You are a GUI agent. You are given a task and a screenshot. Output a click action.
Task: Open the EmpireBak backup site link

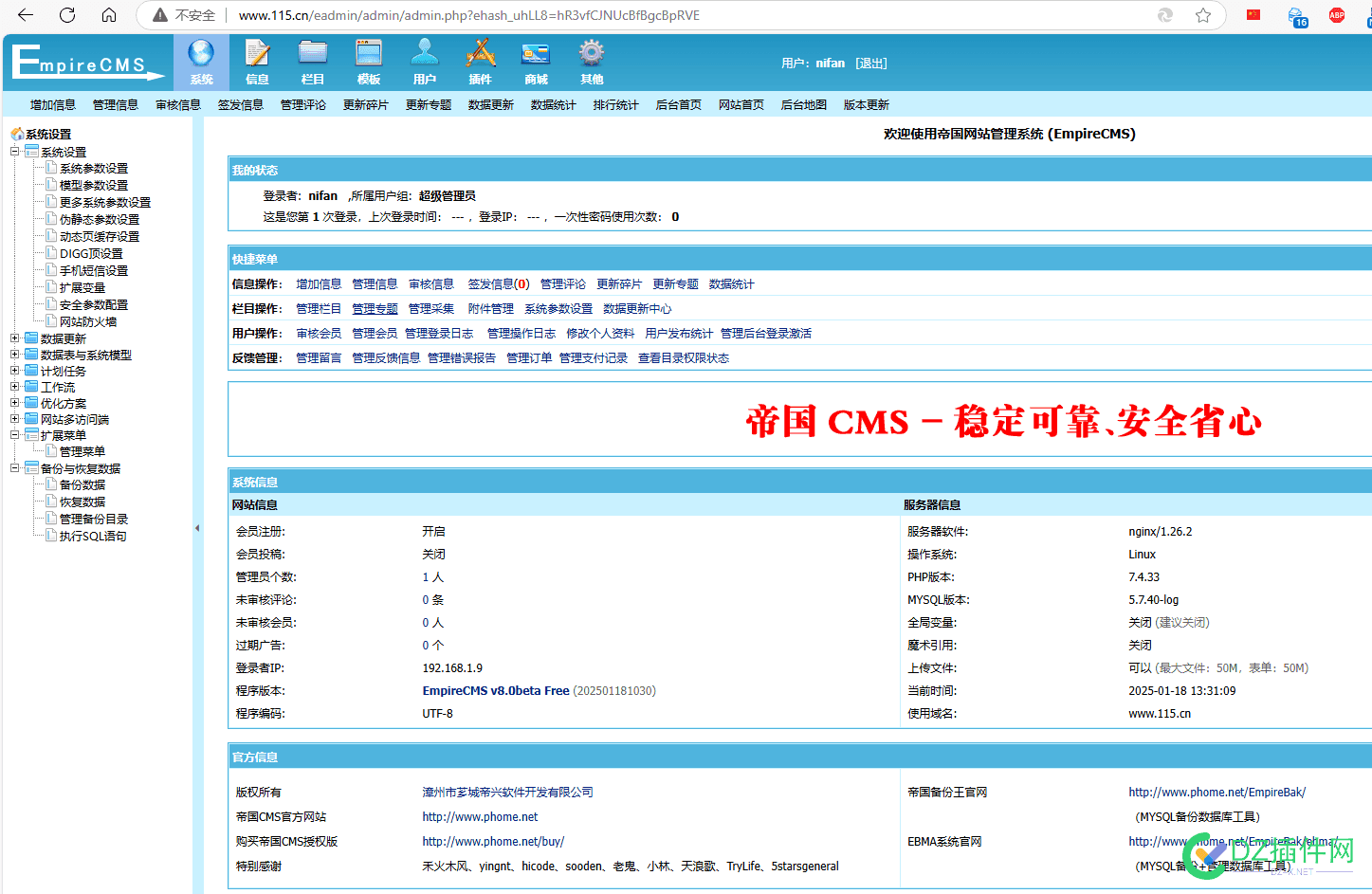1217,793
